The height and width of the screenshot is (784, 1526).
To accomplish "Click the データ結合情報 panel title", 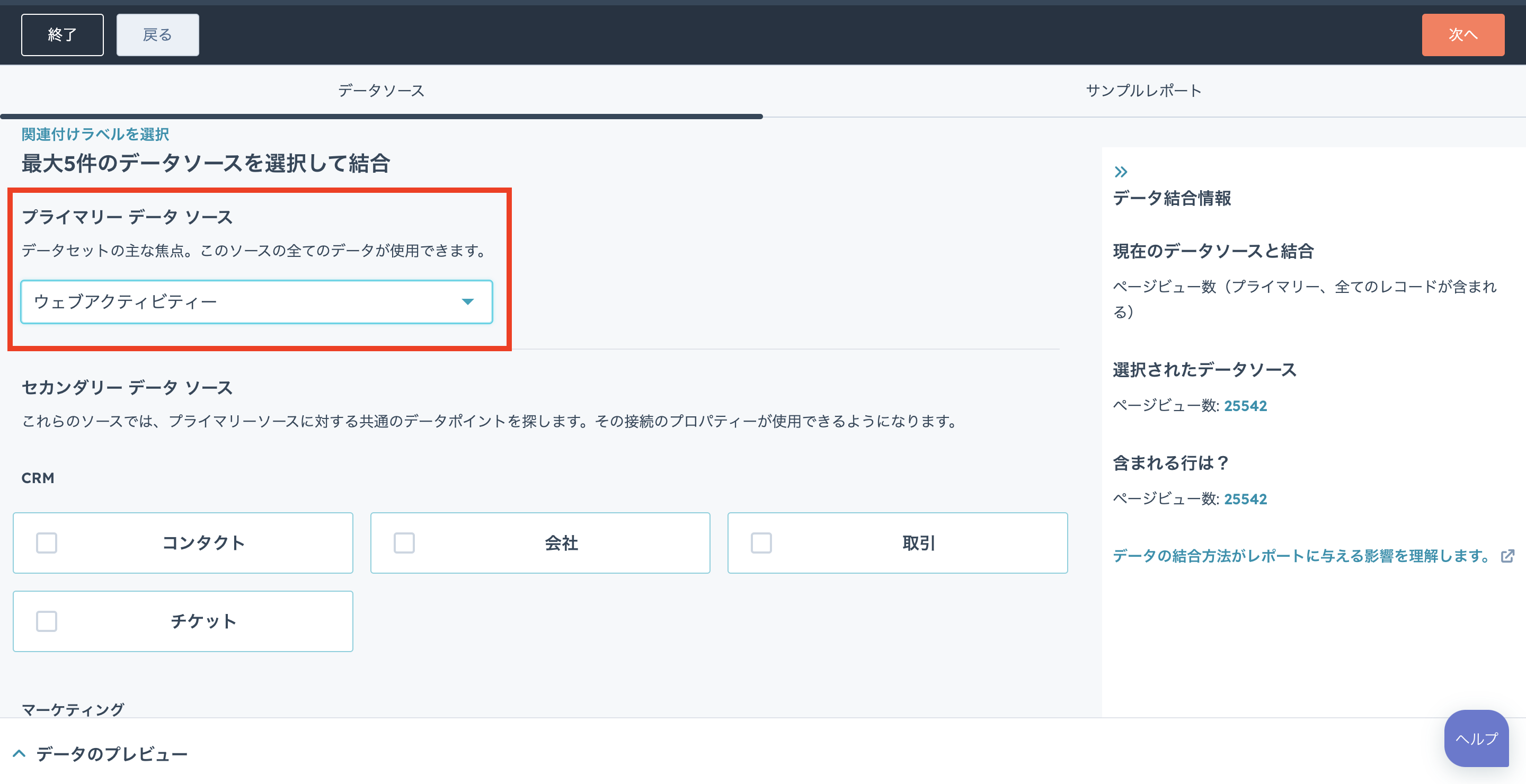I will (1172, 198).
